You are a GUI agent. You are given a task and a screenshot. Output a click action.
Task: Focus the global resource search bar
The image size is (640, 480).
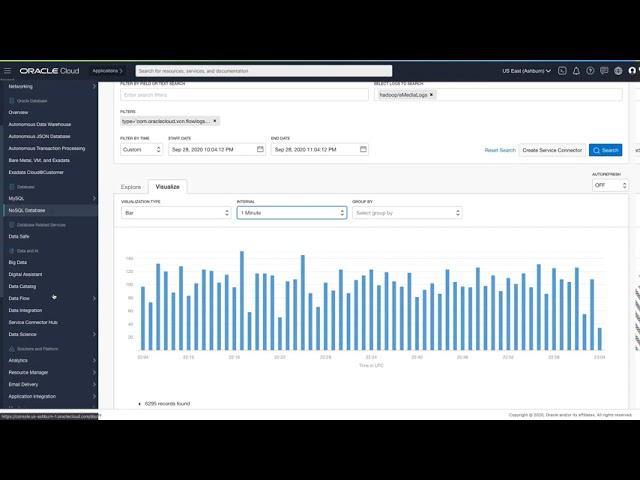(264, 71)
